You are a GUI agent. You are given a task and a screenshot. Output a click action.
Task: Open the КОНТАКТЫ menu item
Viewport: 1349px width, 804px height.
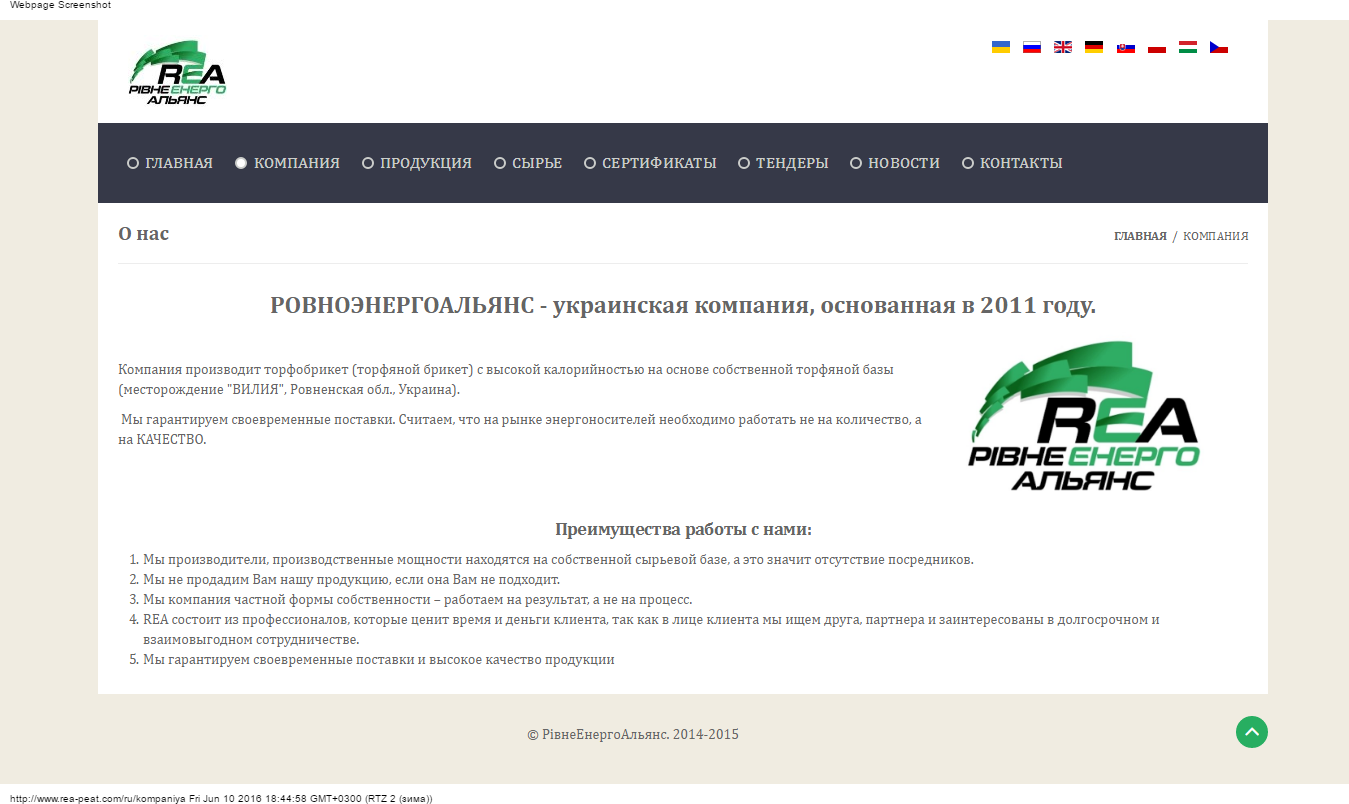(x=1021, y=162)
